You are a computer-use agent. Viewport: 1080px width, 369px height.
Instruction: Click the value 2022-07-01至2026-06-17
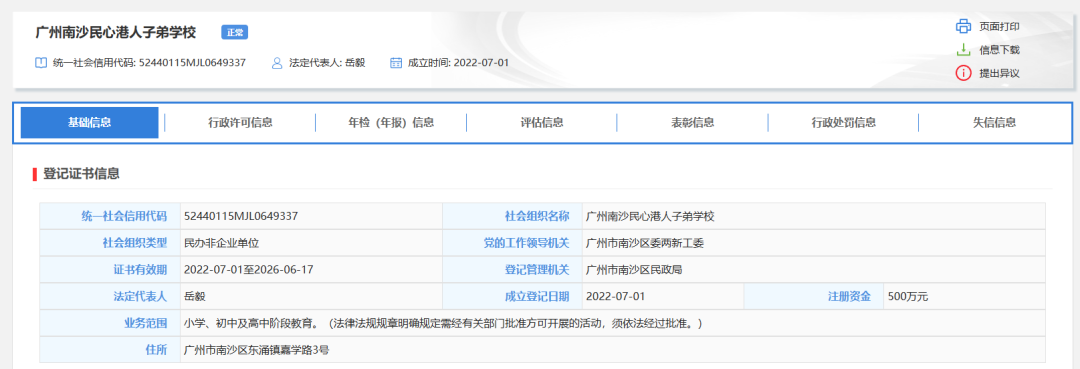click(249, 270)
